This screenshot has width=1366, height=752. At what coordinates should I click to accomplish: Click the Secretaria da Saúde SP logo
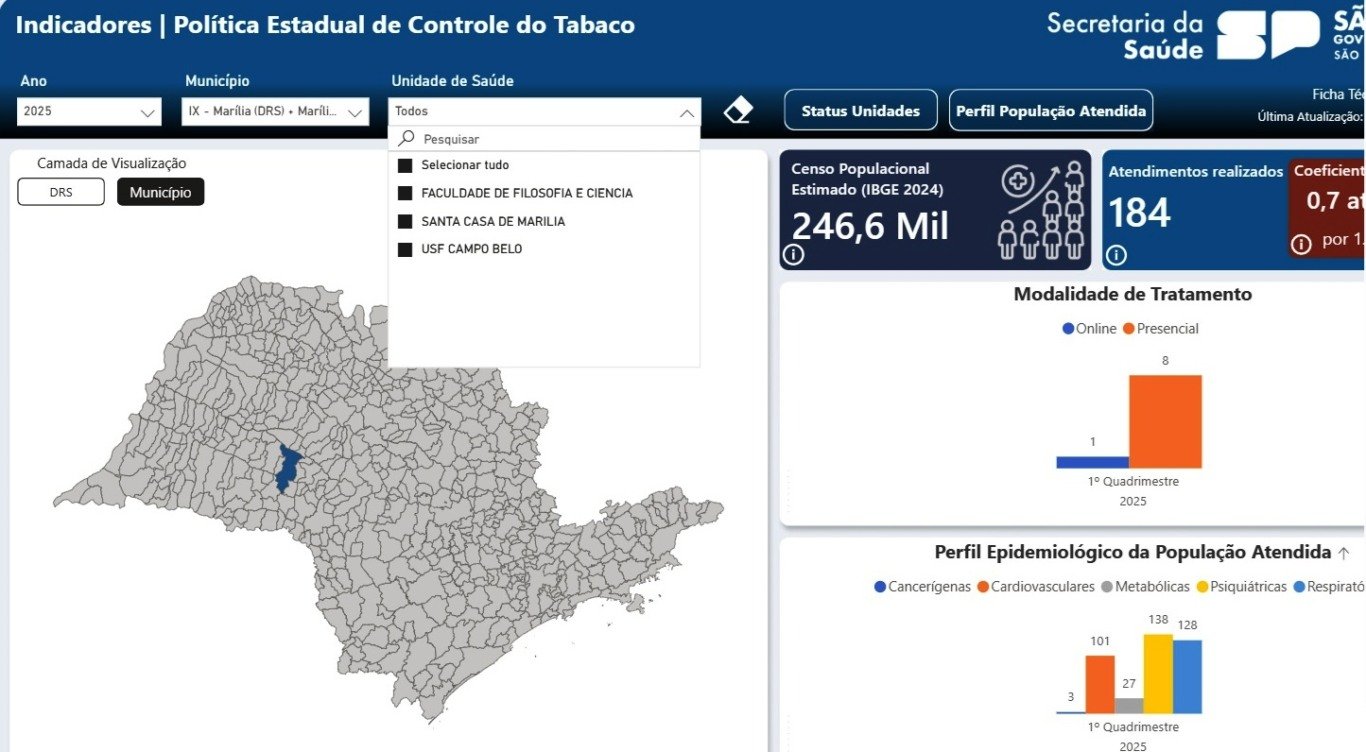(1268, 35)
